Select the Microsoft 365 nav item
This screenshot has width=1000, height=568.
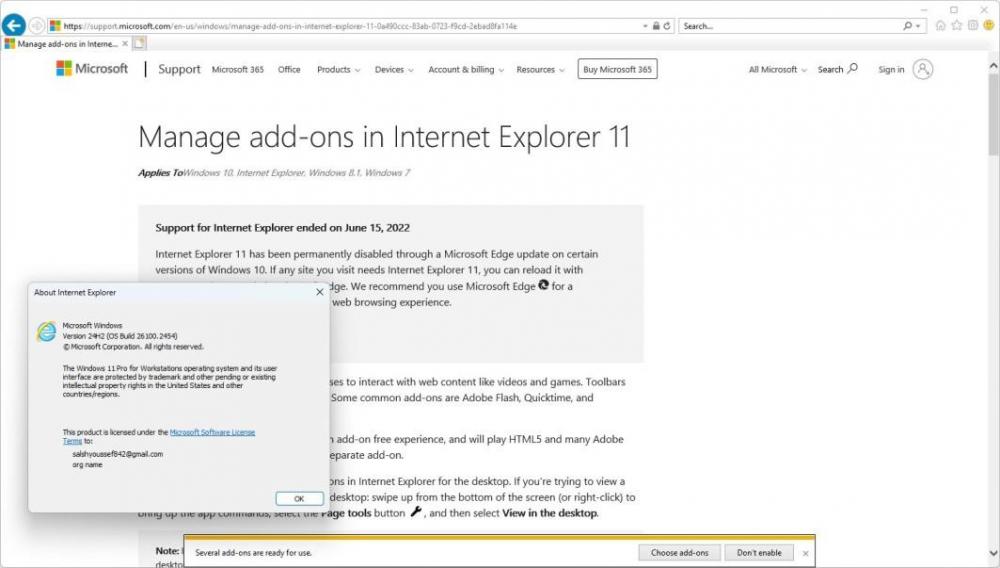(237, 70)
